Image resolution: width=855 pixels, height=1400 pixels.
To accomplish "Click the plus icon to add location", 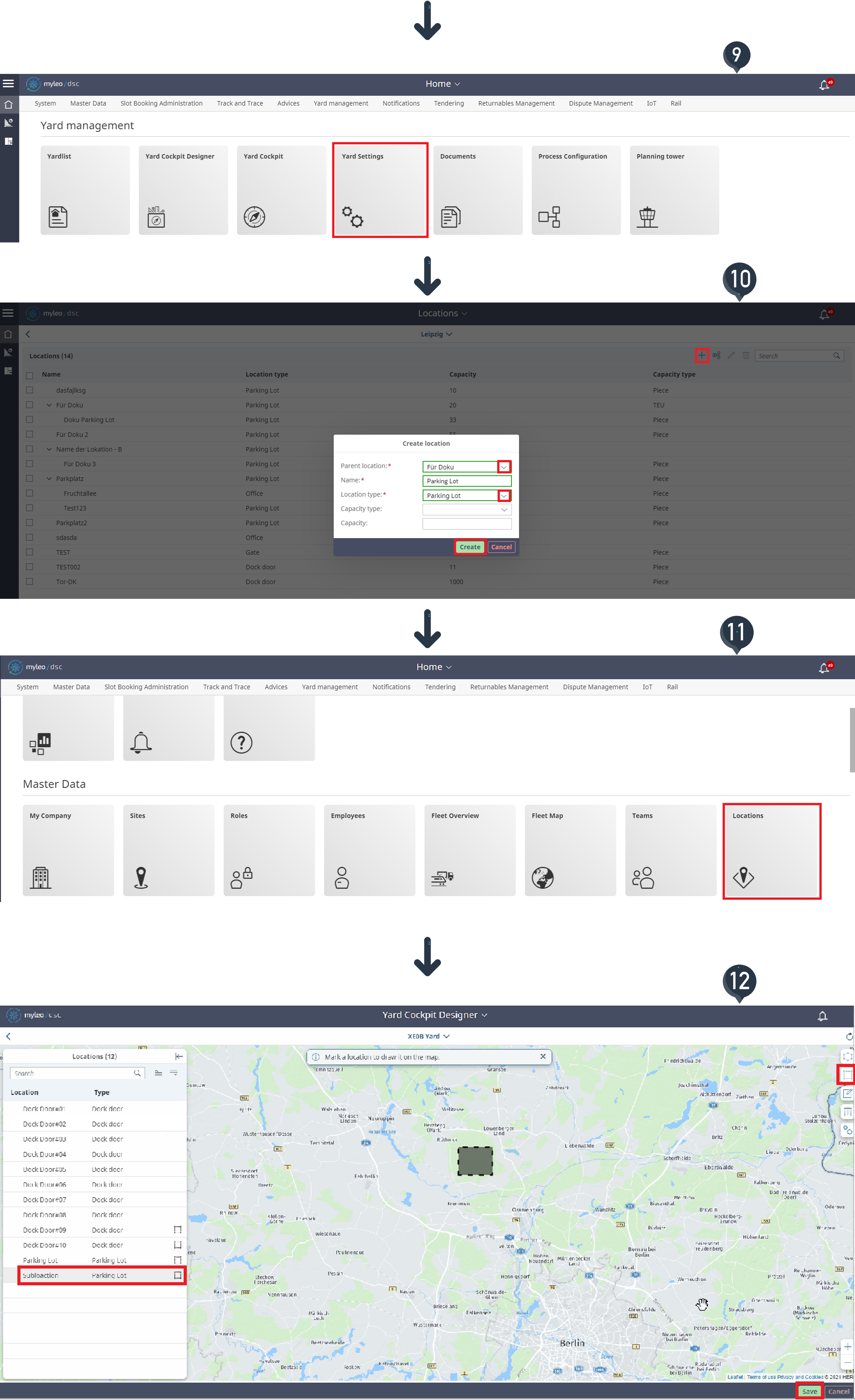I will click(x=702, y=356).
